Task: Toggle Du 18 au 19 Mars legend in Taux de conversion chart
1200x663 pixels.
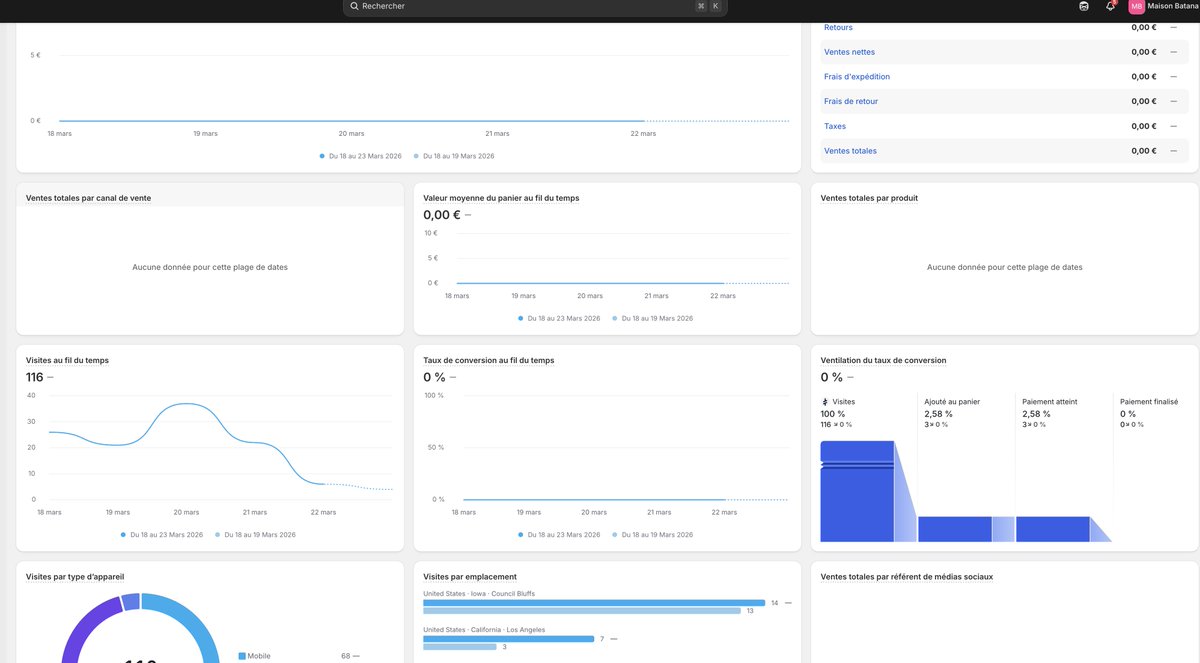Action: 652,535
